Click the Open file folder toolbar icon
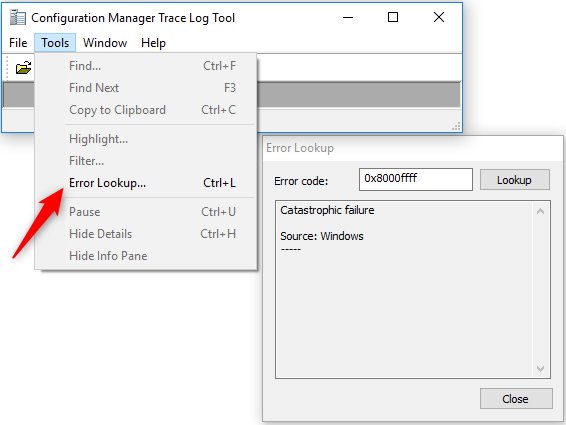566x425 pixels. [23, 68]
